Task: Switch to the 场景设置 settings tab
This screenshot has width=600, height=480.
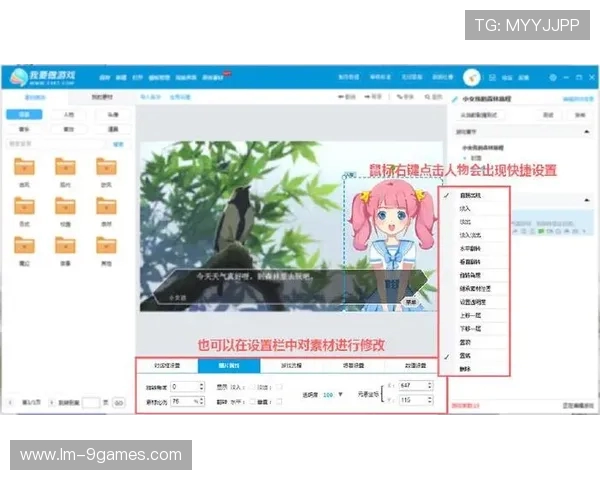Action: tap(353, 366)
